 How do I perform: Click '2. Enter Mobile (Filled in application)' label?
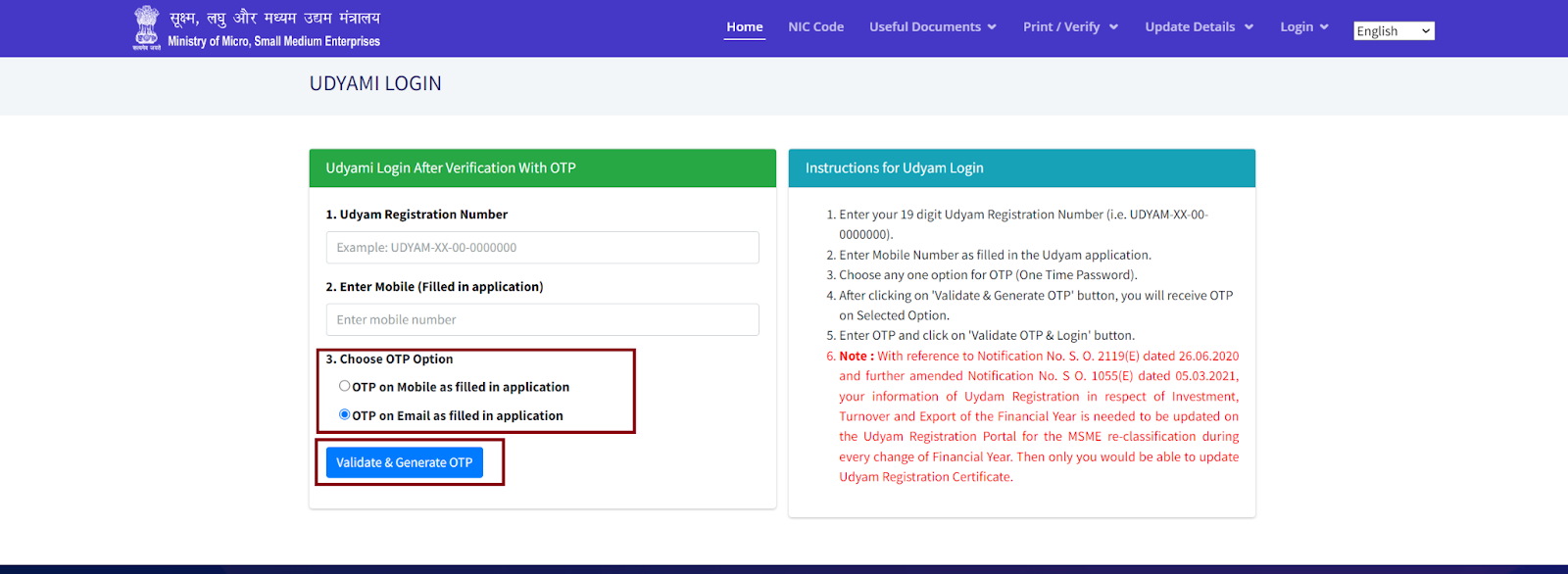point(434,287)
